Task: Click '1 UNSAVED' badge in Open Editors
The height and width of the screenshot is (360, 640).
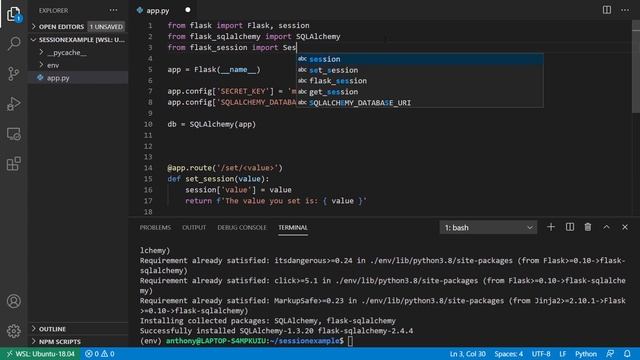Action: tap(106, 27)
